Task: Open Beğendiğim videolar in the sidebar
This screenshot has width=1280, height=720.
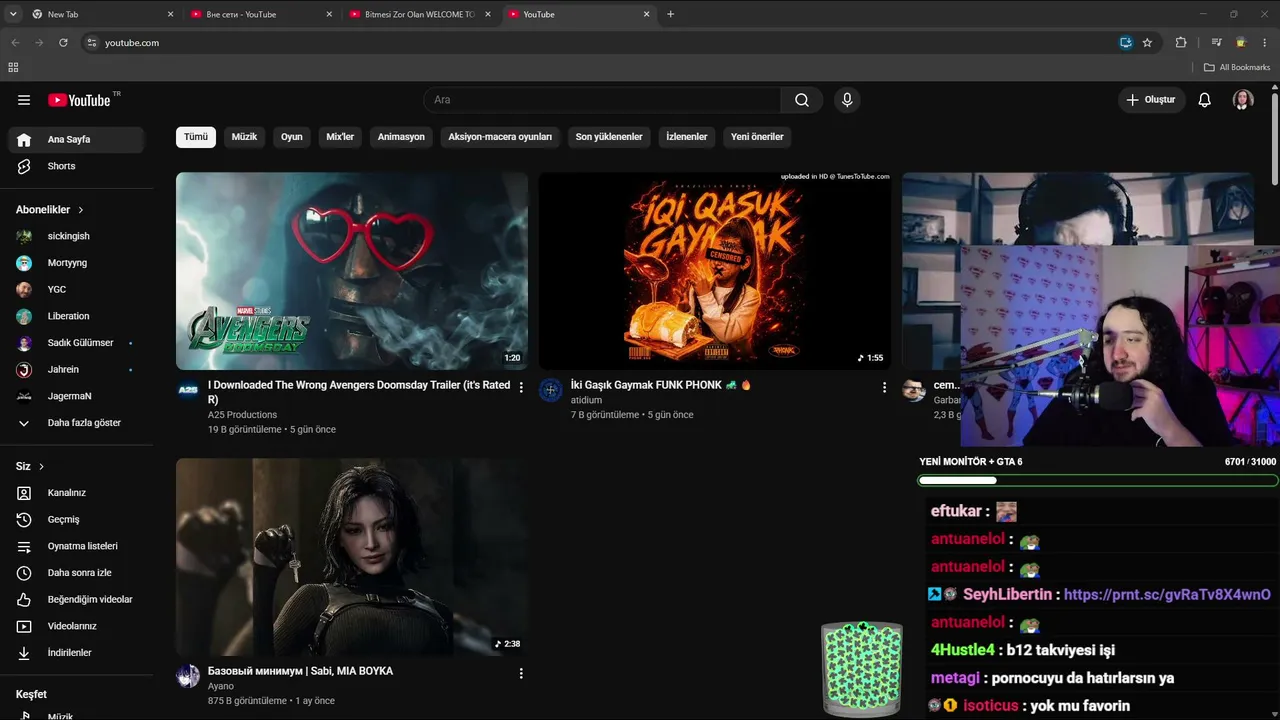Action: tap(77, 600)
